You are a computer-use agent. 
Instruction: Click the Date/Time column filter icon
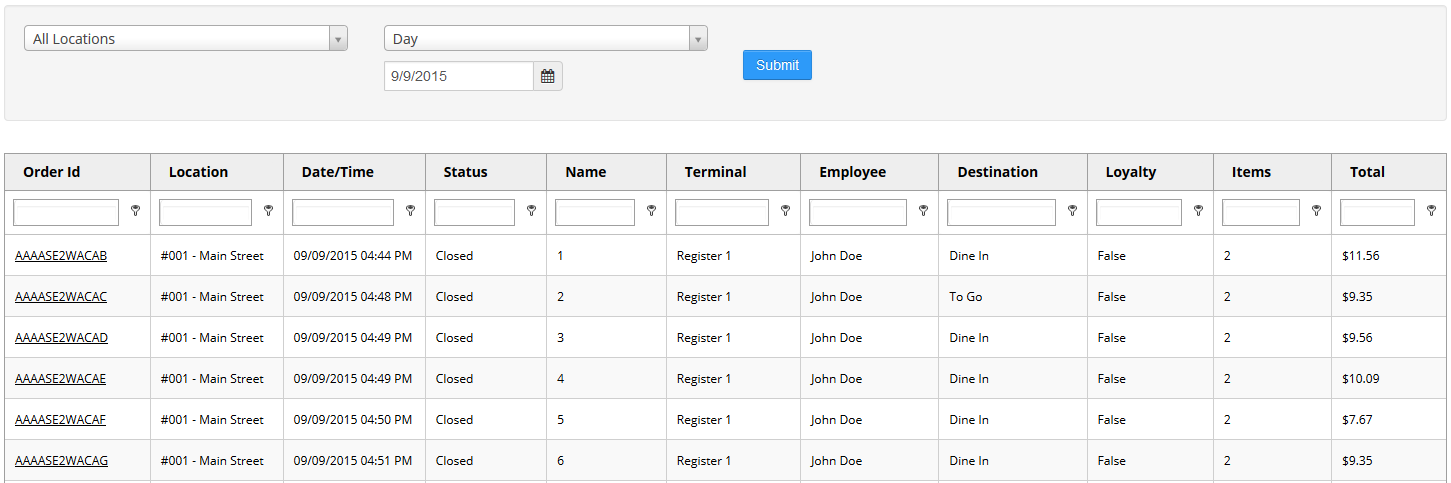pos(410,211)
